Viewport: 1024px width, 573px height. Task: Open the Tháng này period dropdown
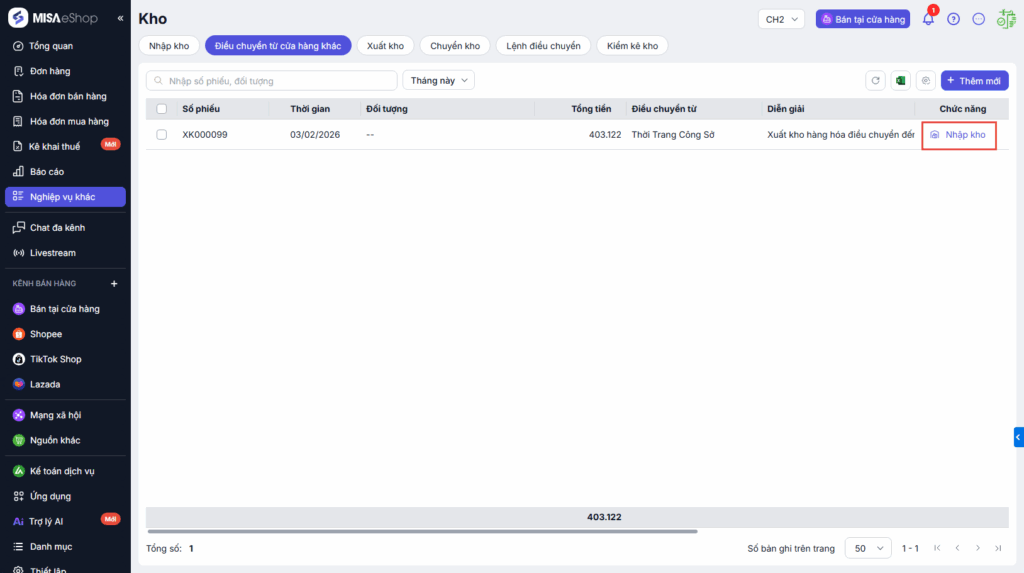tap(439, 80)
